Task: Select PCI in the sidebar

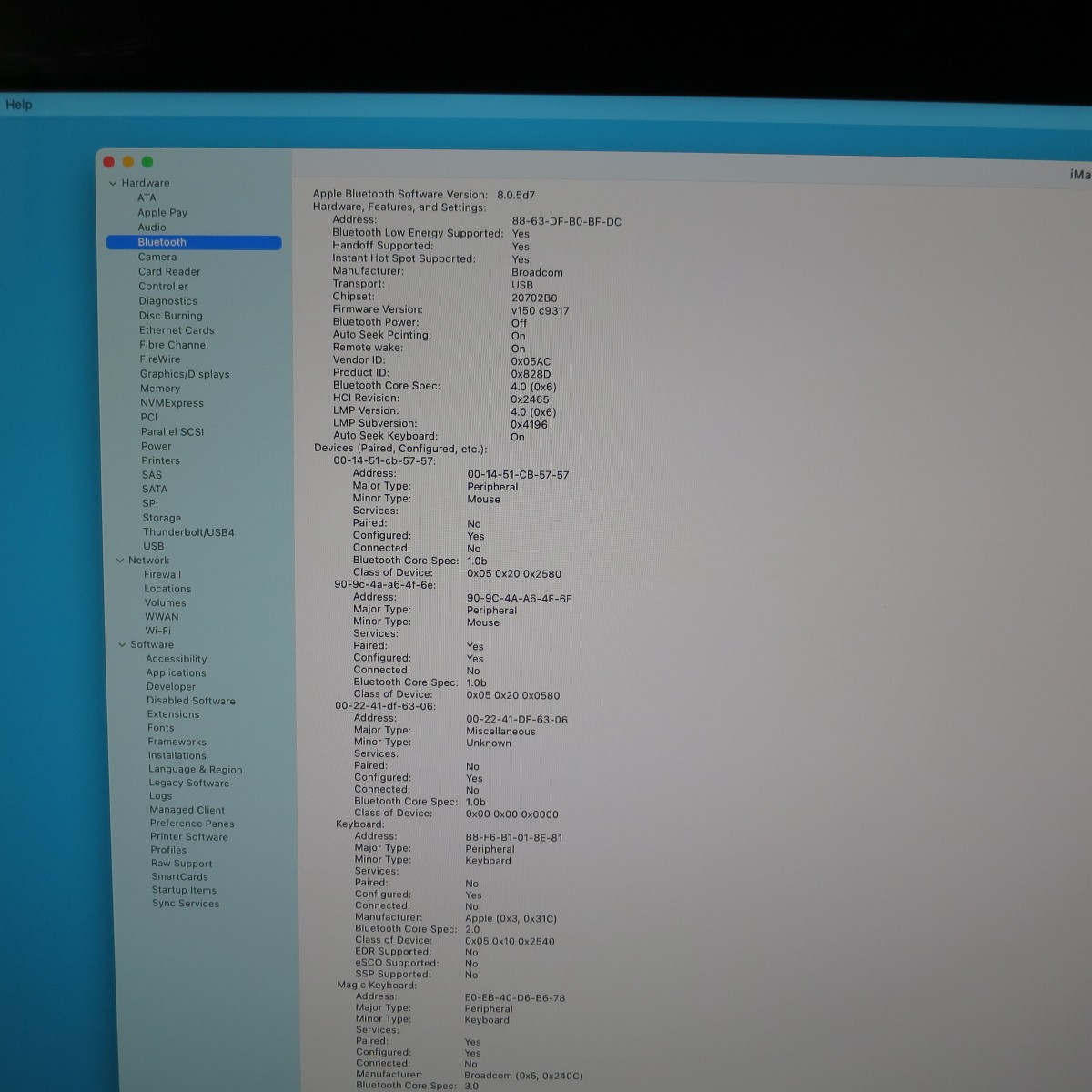Action: click(149, 418)
